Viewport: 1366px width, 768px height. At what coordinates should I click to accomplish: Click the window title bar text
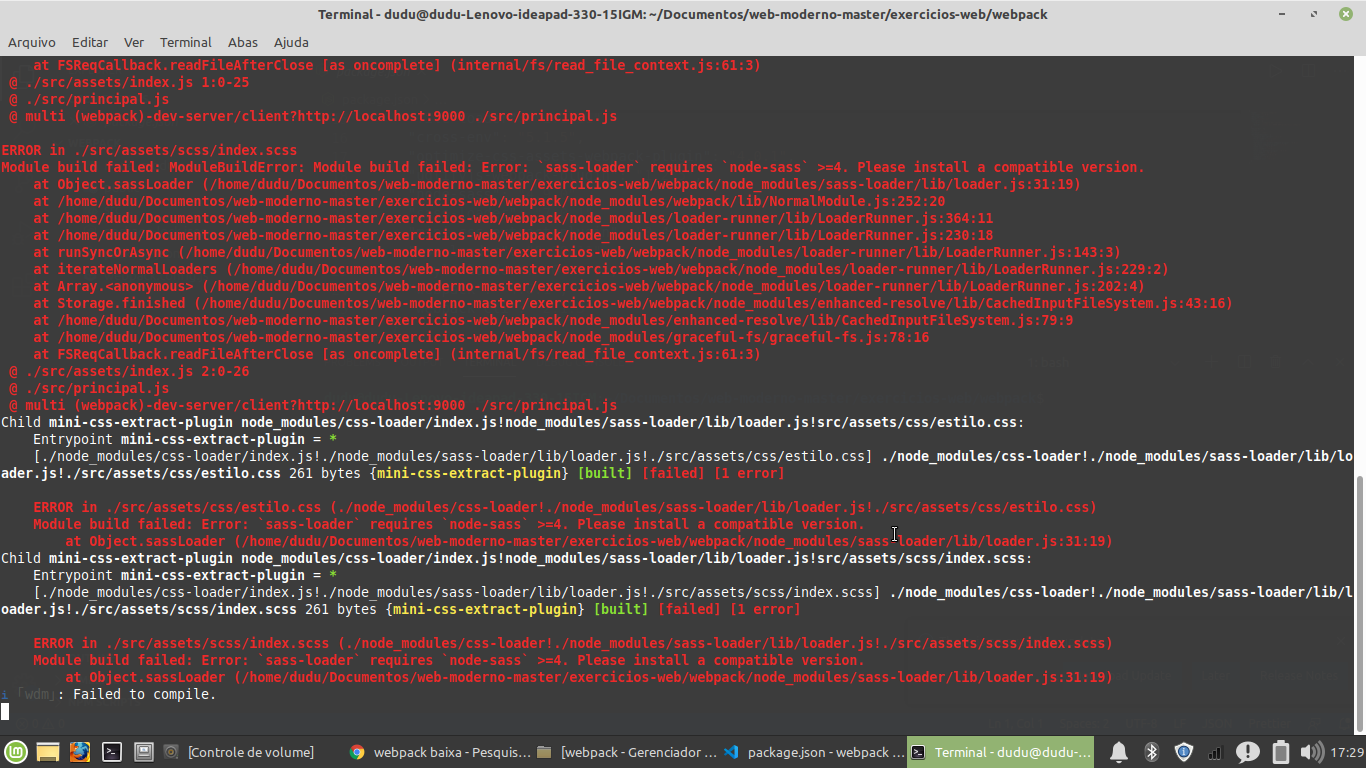(683, 14)
